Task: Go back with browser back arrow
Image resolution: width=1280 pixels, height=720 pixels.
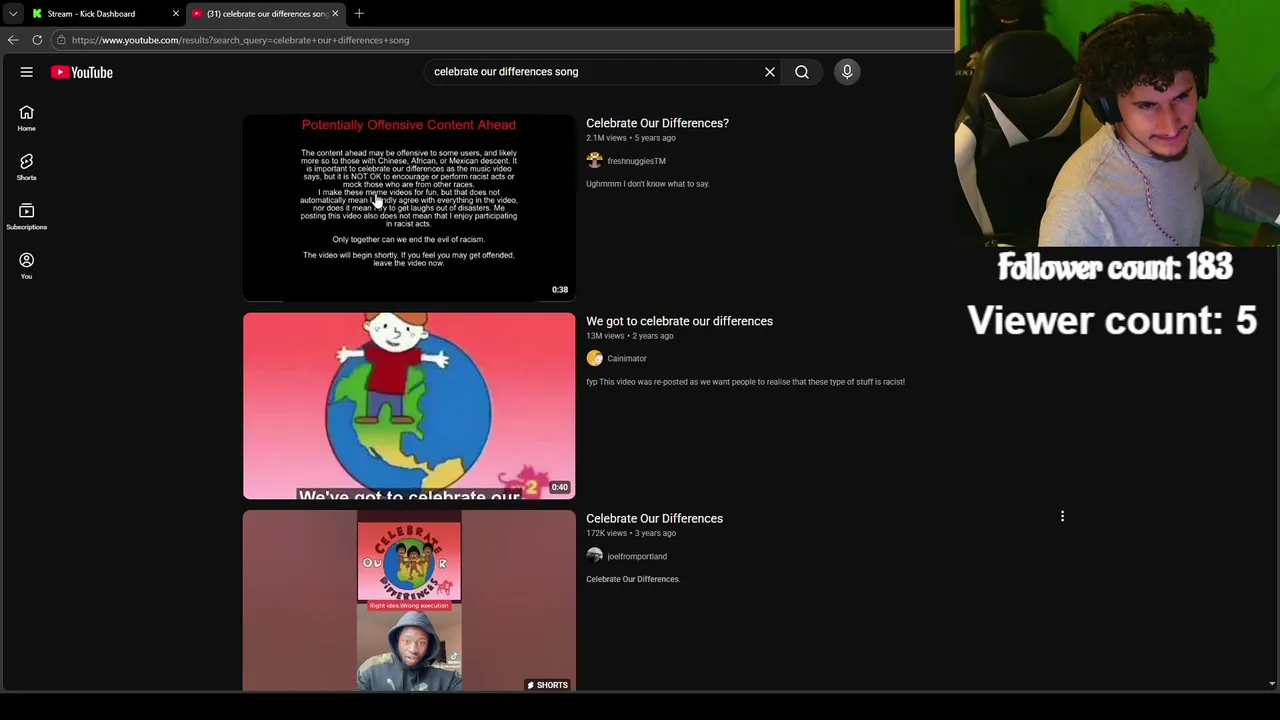Action: pos(13,40)
